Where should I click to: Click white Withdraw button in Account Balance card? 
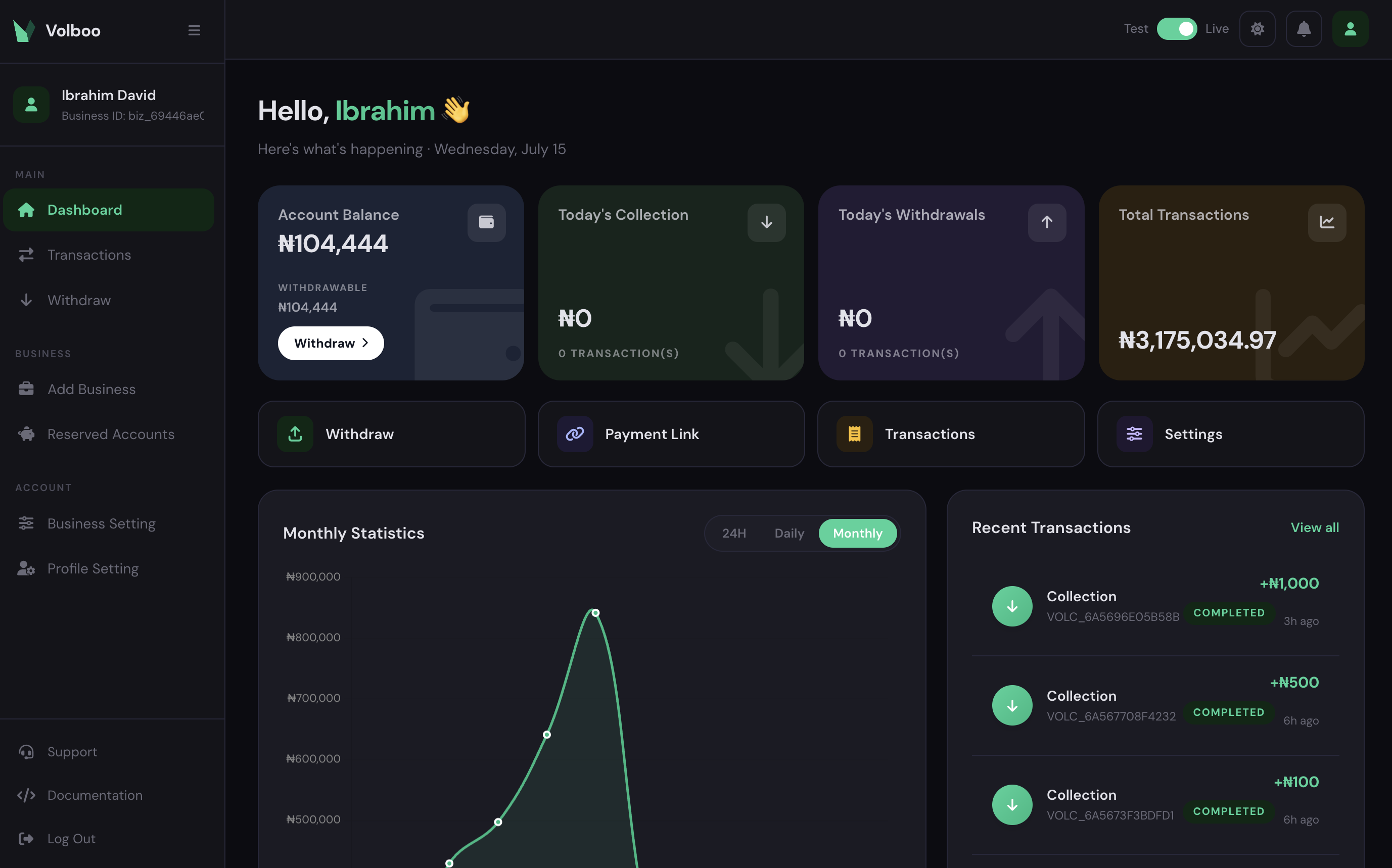click(x=331, y=343)
